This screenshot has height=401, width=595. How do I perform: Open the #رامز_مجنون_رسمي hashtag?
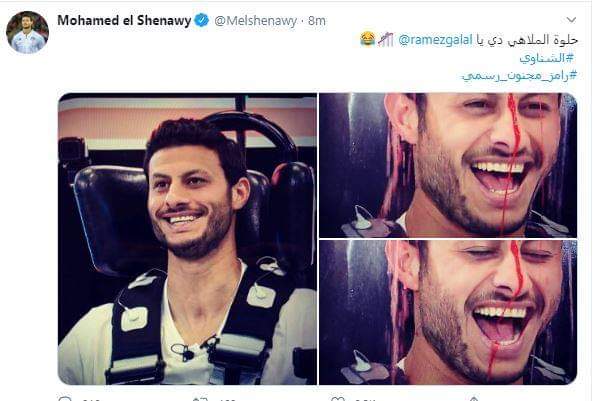click(519, 75)
